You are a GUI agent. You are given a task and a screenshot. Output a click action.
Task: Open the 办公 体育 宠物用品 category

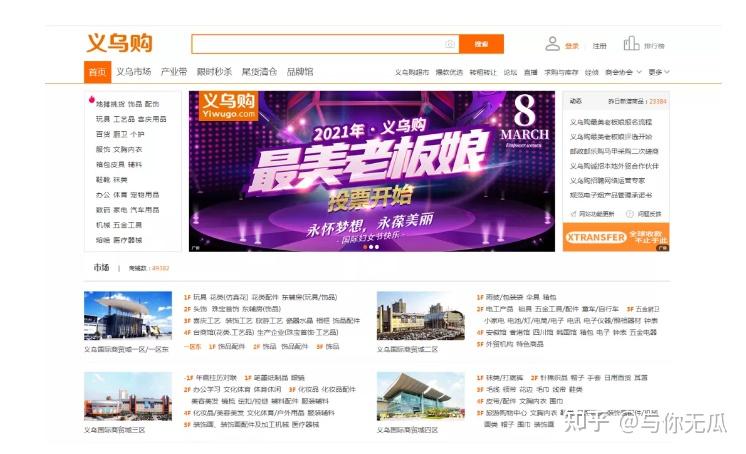127,195
